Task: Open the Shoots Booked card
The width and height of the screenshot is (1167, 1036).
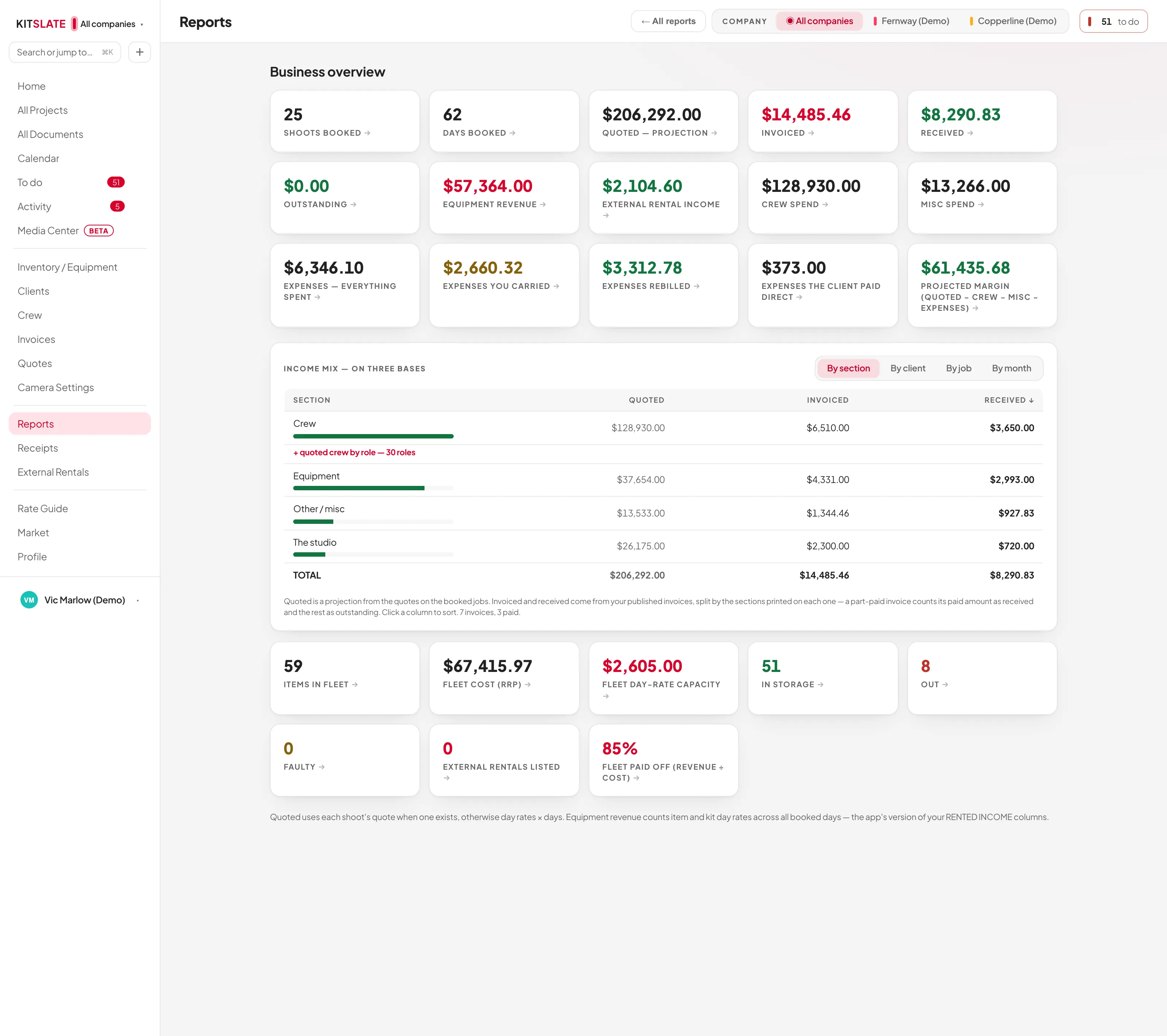Action: (345, 121)
